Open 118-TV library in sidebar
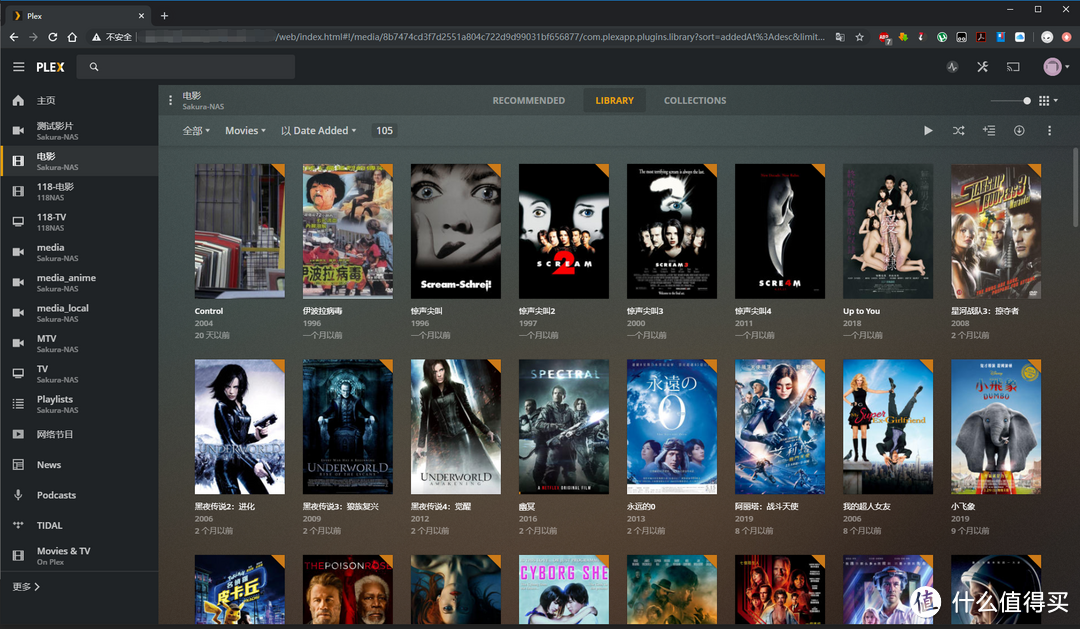This screenshot has height=629, width=1080. [x=79, y=221]
